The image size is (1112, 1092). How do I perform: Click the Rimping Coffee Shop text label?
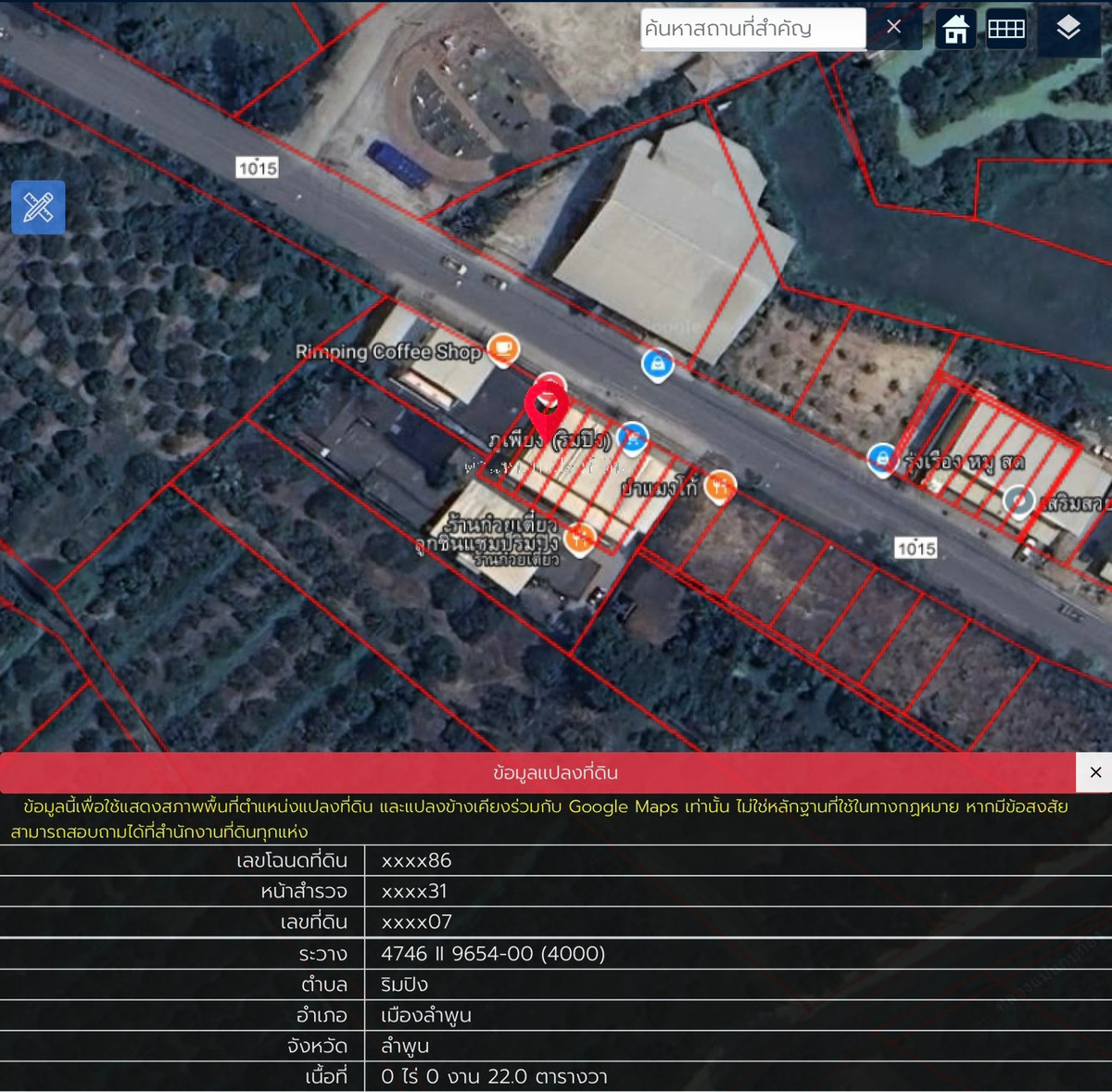point(388,351)
